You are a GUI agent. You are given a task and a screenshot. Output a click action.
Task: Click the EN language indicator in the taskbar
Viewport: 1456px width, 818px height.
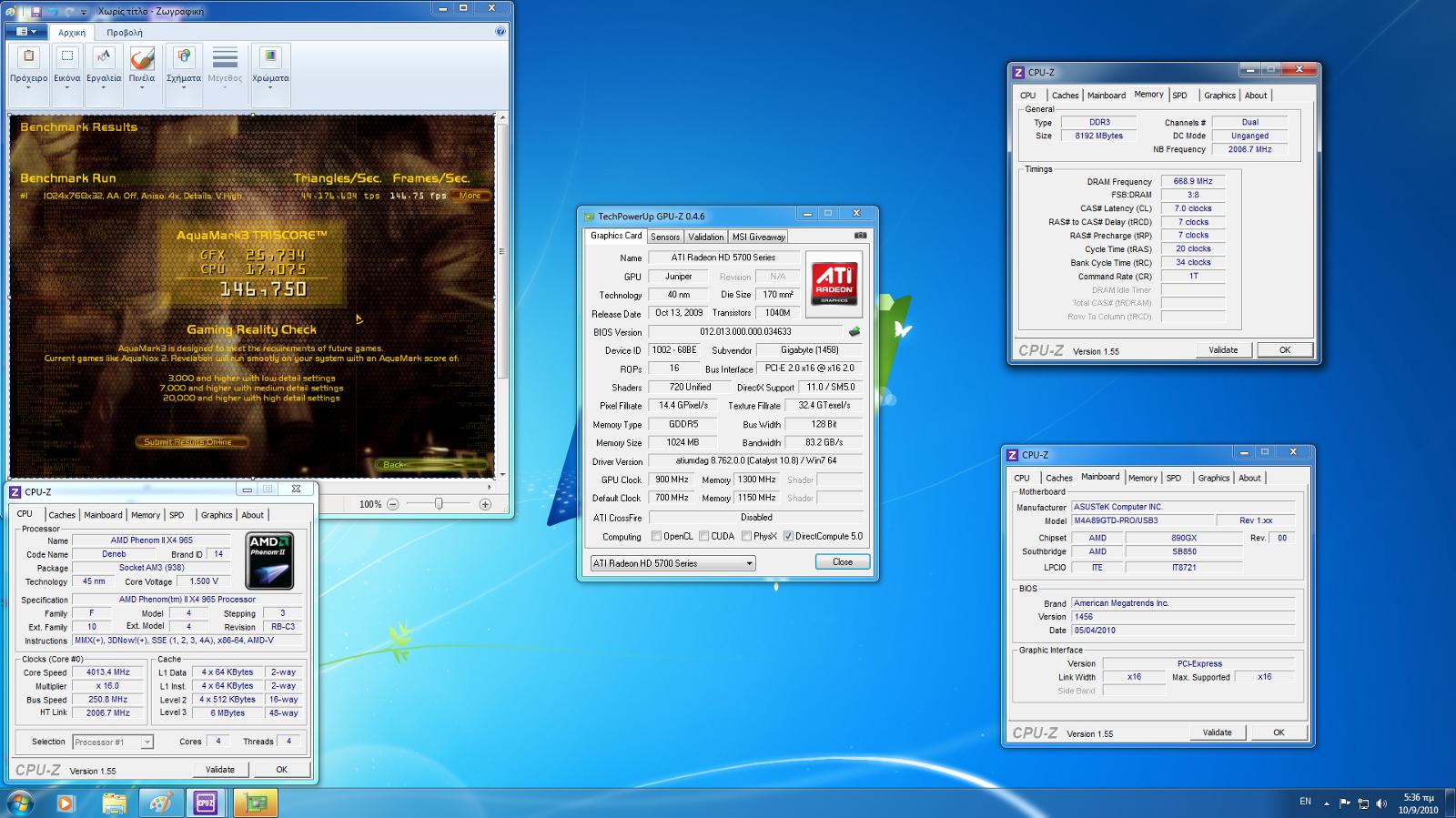click(x=1305, y=802)
